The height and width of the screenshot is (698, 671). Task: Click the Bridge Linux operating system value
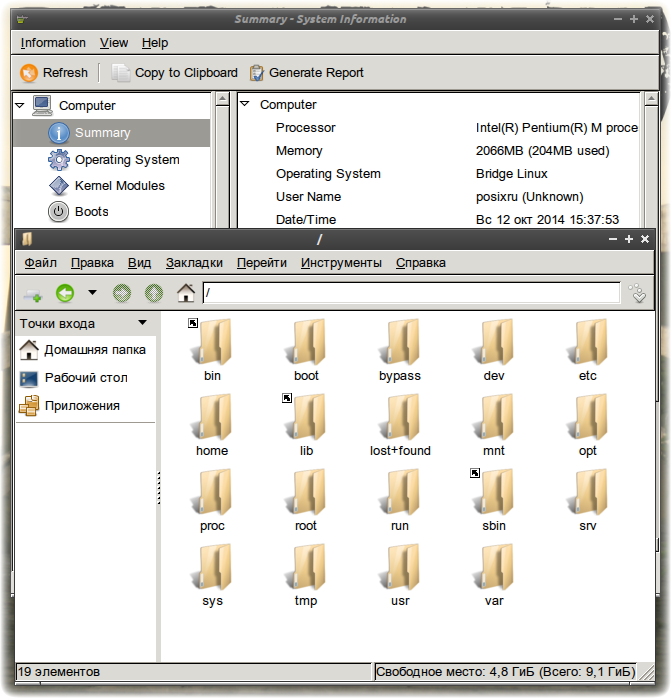[x=511, y=174]
